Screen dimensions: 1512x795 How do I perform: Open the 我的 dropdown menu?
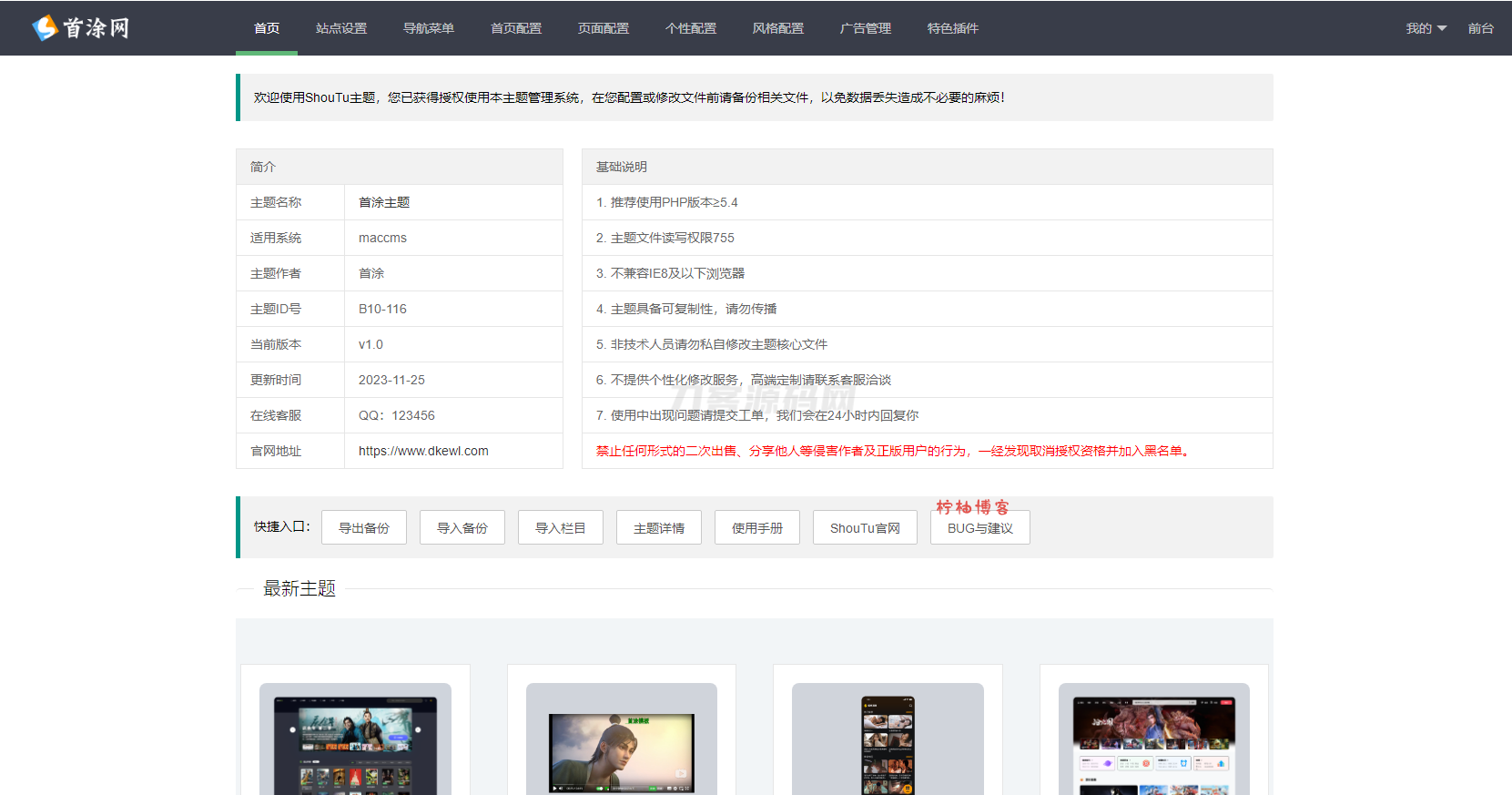[x=1425, y=28]
